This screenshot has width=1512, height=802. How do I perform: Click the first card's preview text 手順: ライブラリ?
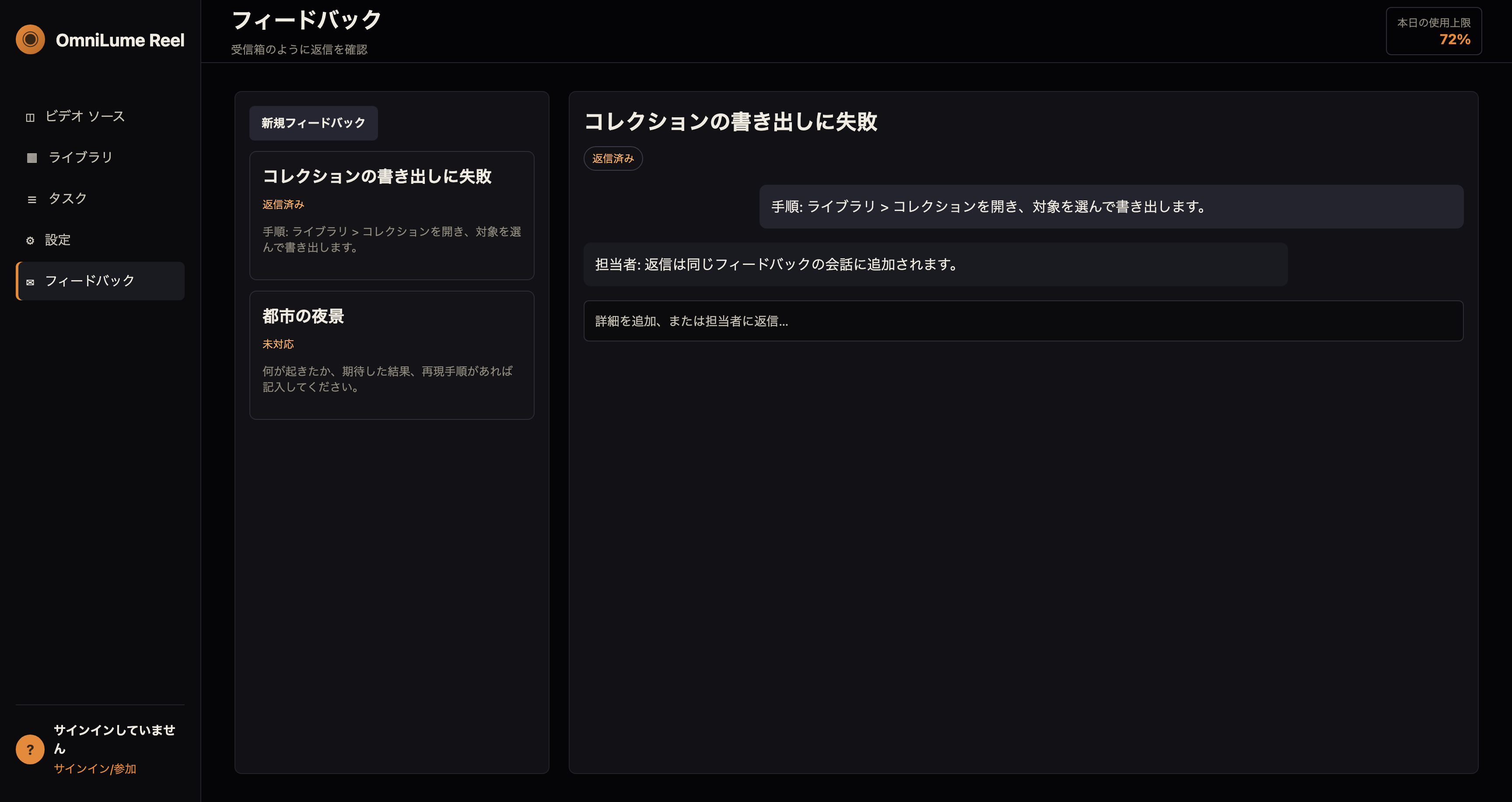(x=392, y=239)
